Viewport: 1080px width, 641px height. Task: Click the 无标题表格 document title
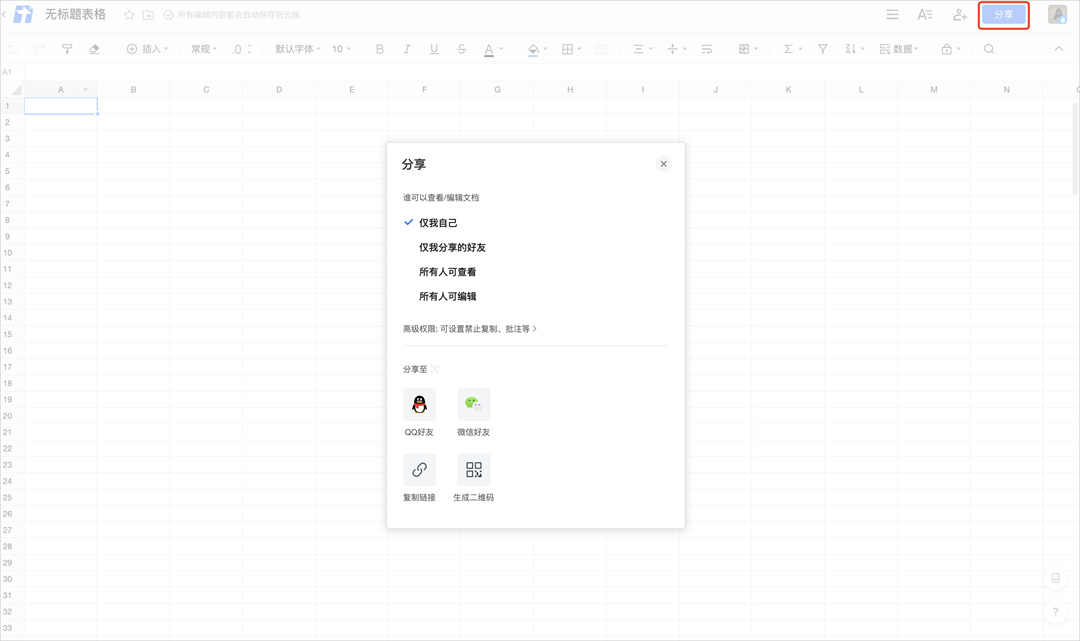pos(76,14)
